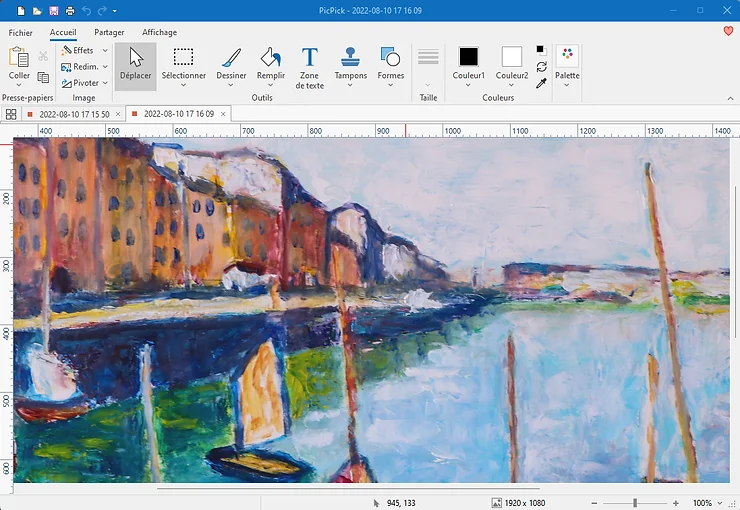Click the vertical scrollbar beside the canvas
The height and width of the screenshot is (510, 740).
coord(735,262)
